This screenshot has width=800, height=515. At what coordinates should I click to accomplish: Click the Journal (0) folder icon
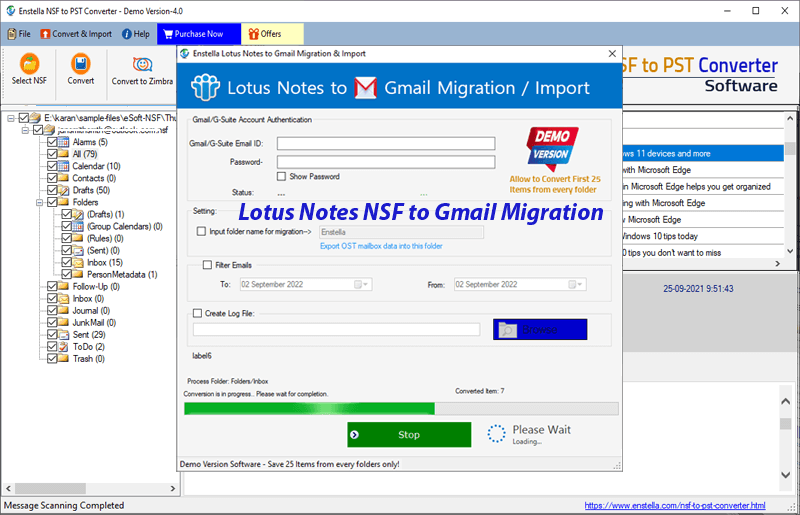63,310
